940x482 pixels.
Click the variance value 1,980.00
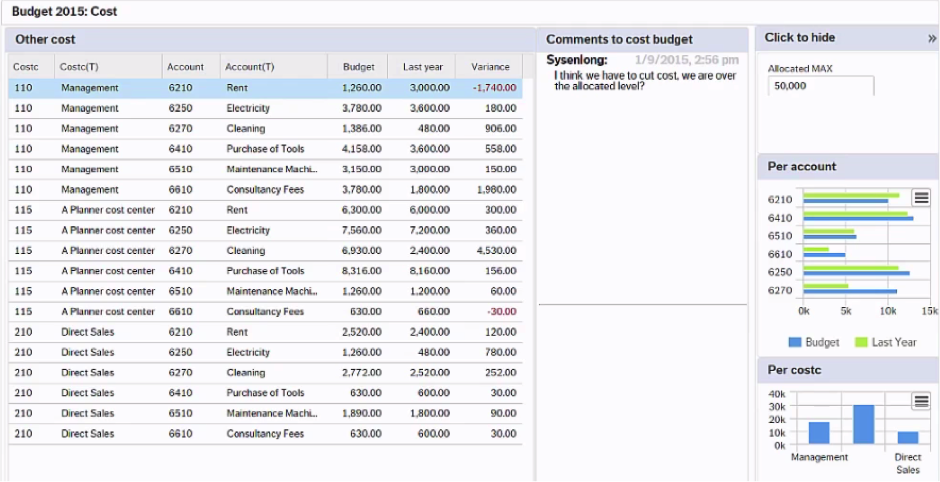pyautogui.click(x=496, y=190)
